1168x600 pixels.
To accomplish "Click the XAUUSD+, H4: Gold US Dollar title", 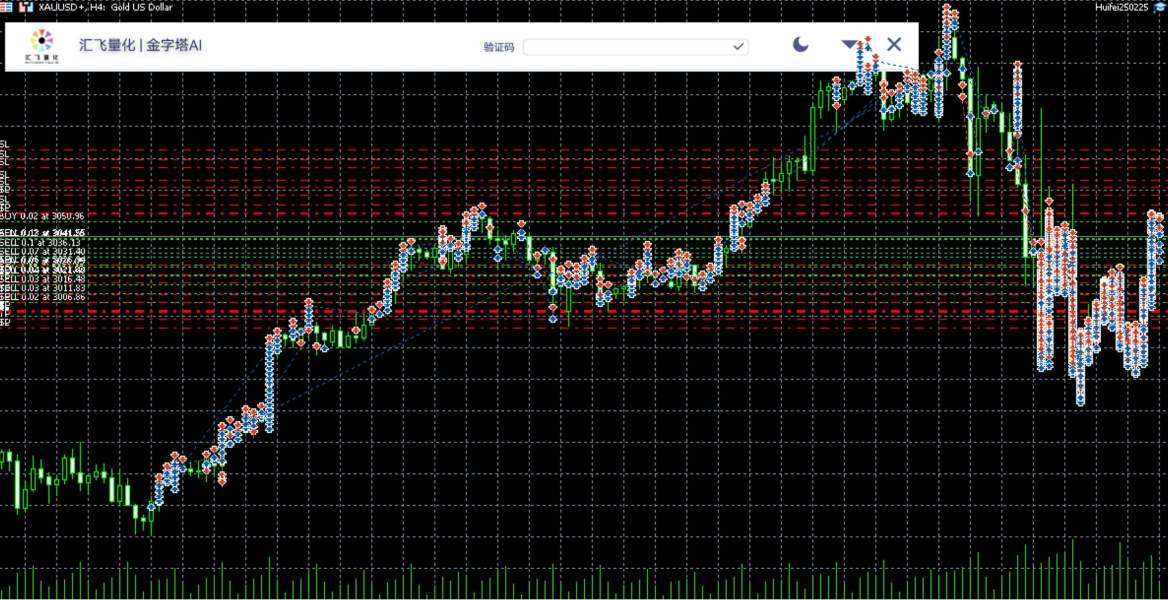I will pos(105,7).
